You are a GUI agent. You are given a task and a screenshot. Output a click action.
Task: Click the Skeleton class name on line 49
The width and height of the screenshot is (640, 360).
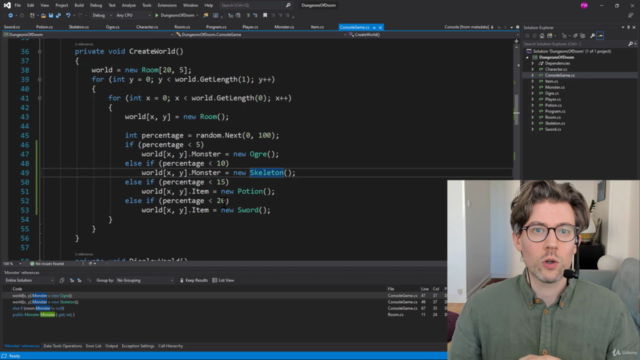point(267,173)
